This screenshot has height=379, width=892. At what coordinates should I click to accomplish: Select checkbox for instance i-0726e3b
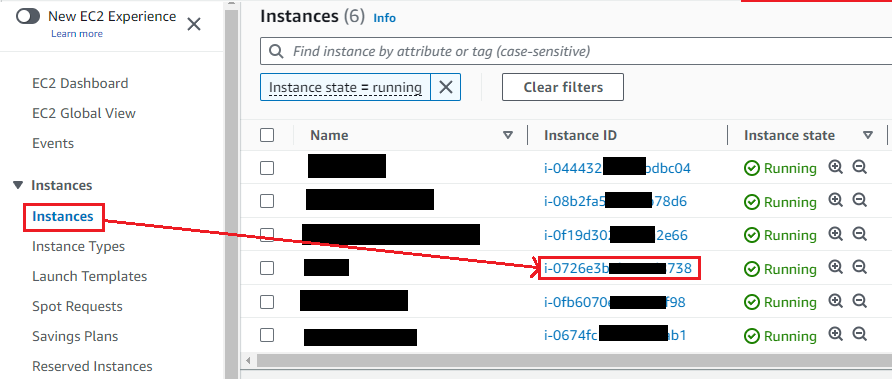click(267, 268)
